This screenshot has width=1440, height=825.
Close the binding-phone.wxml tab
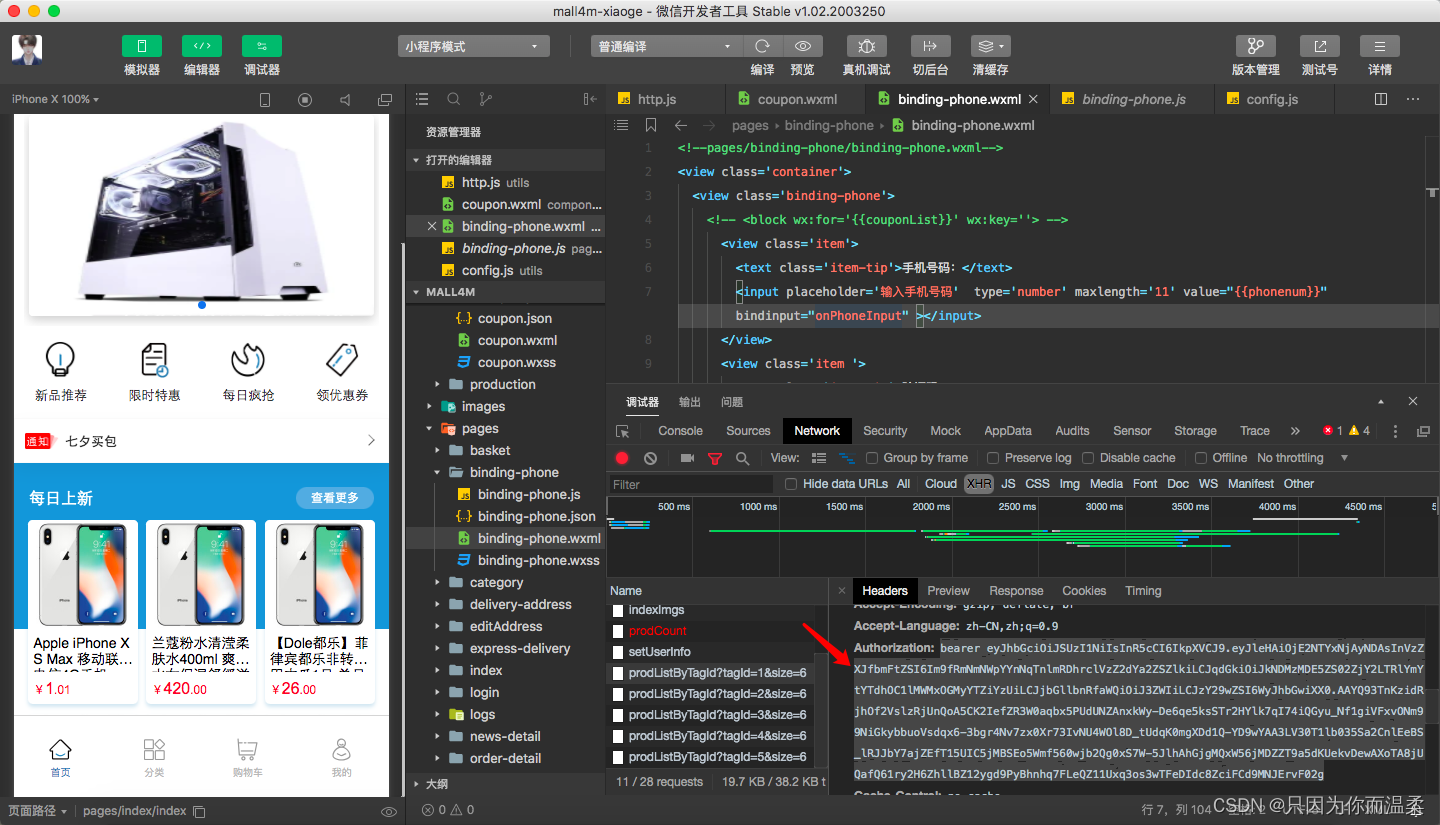click(x=1033, y=99)
